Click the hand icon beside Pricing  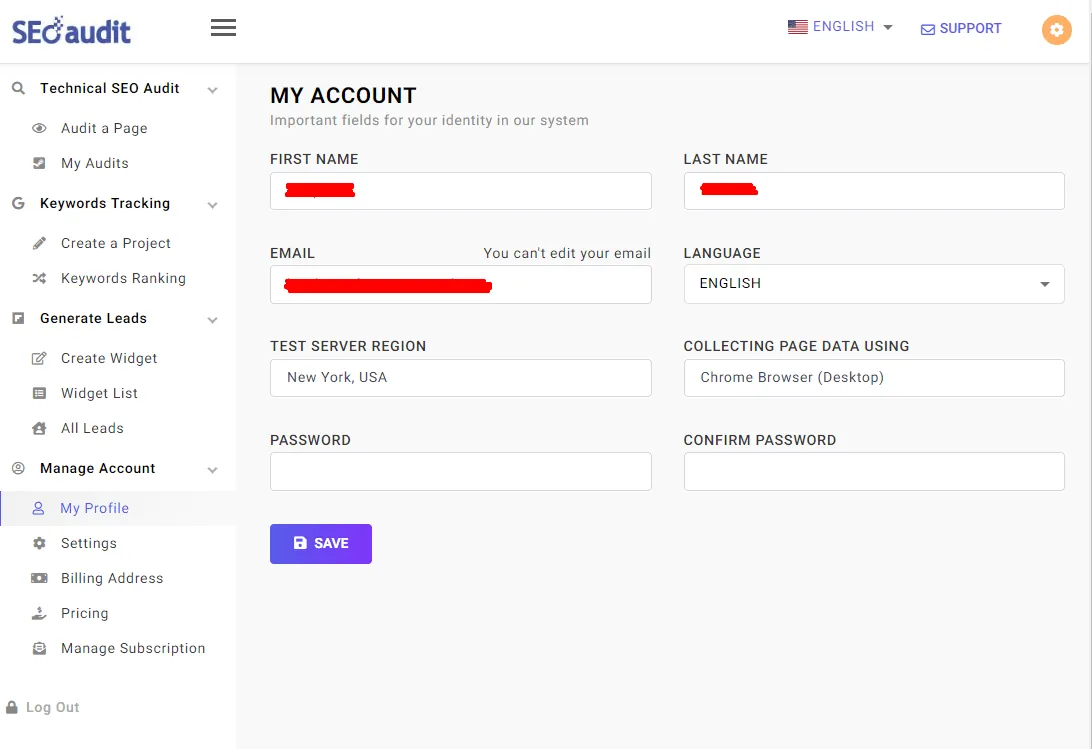pos(39,613)
